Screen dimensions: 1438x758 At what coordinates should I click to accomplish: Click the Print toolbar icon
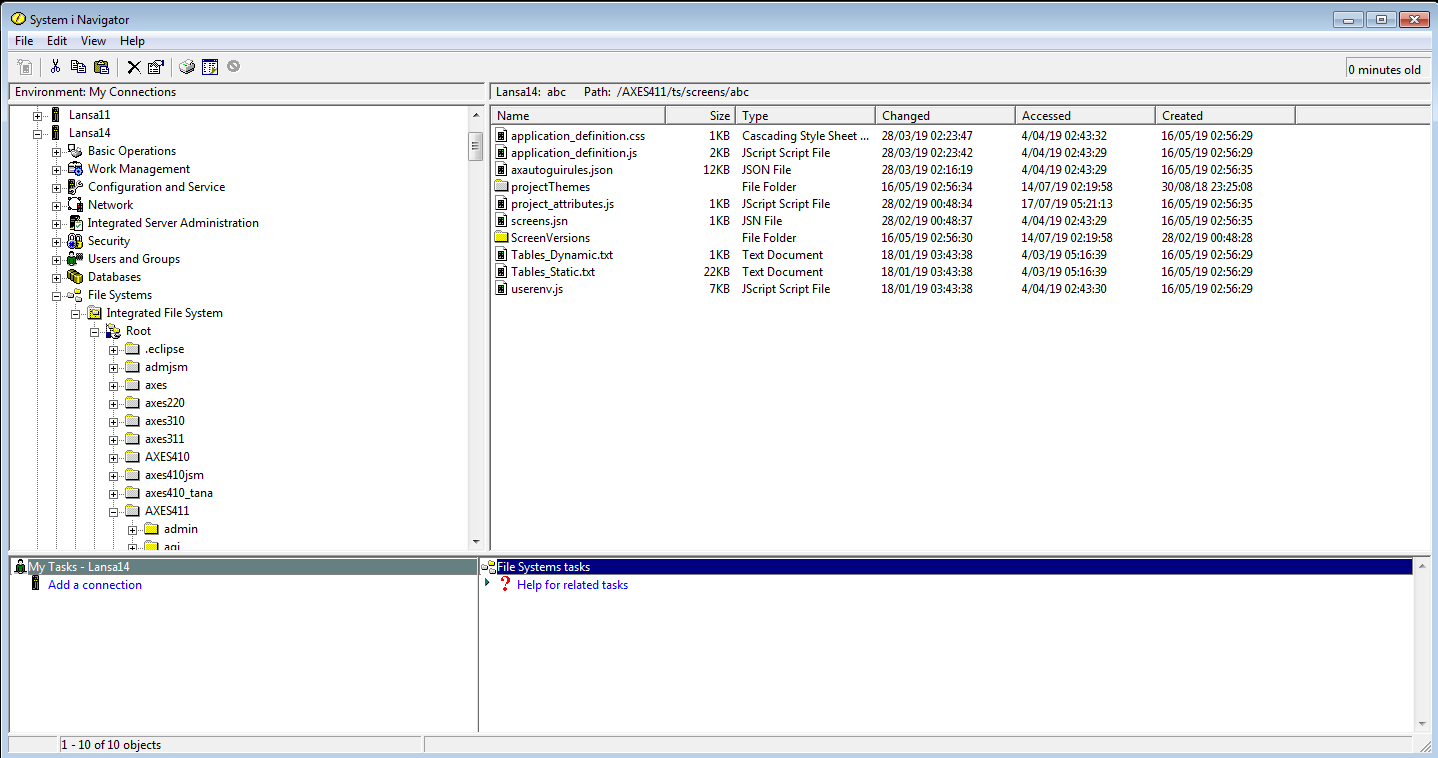click(x=187, y=67)
